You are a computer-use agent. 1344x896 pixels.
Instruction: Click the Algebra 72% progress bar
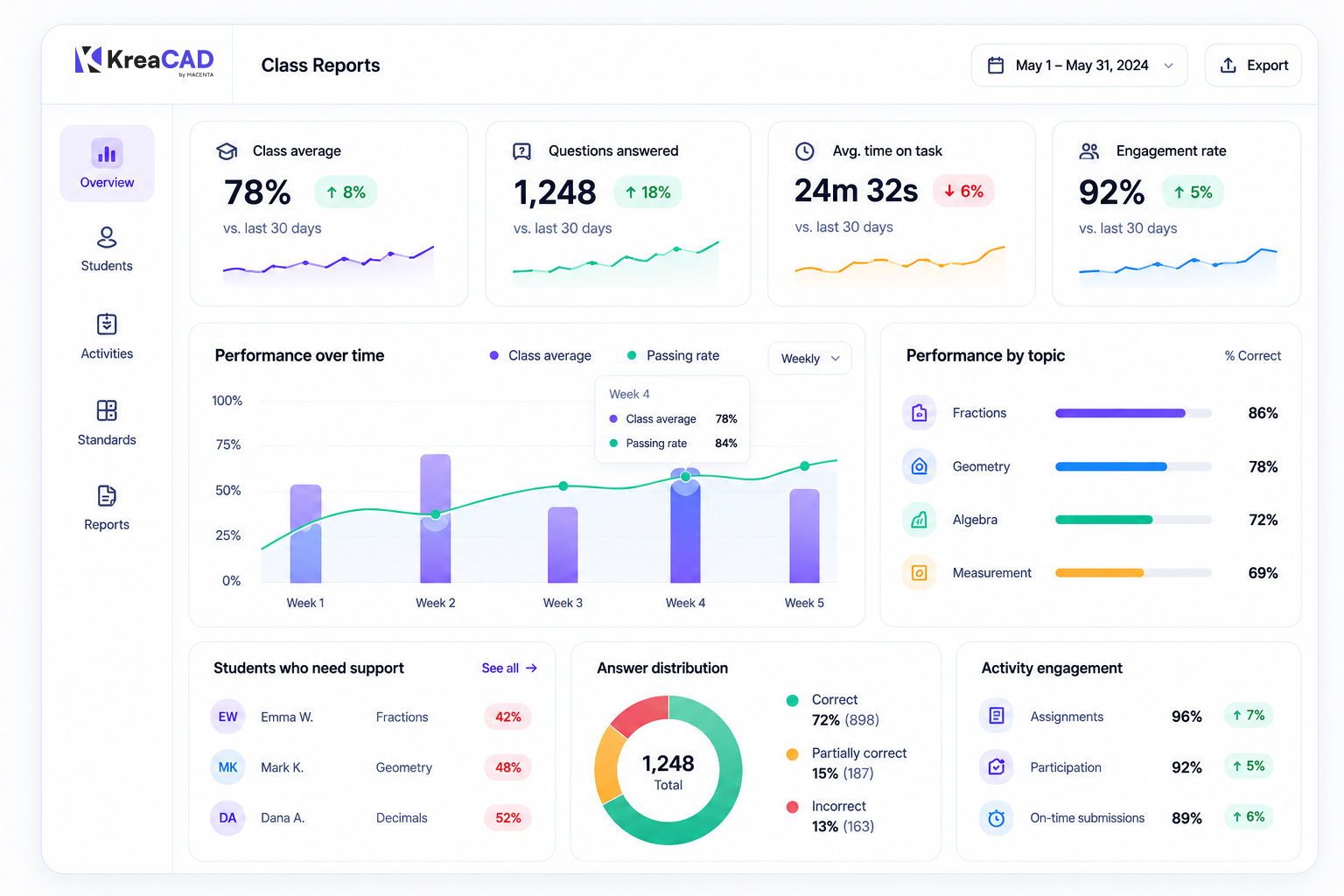(x=1133, y=520)
